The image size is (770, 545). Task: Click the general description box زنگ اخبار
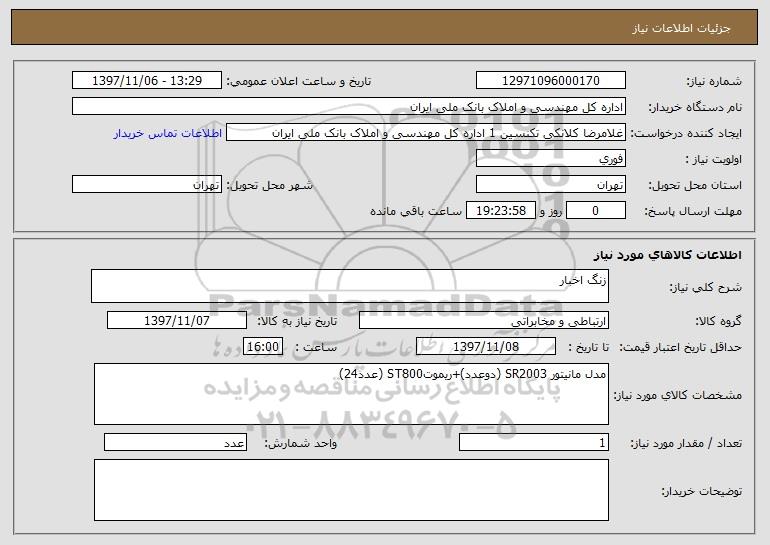pyautogui.click(x=350, y=286)
